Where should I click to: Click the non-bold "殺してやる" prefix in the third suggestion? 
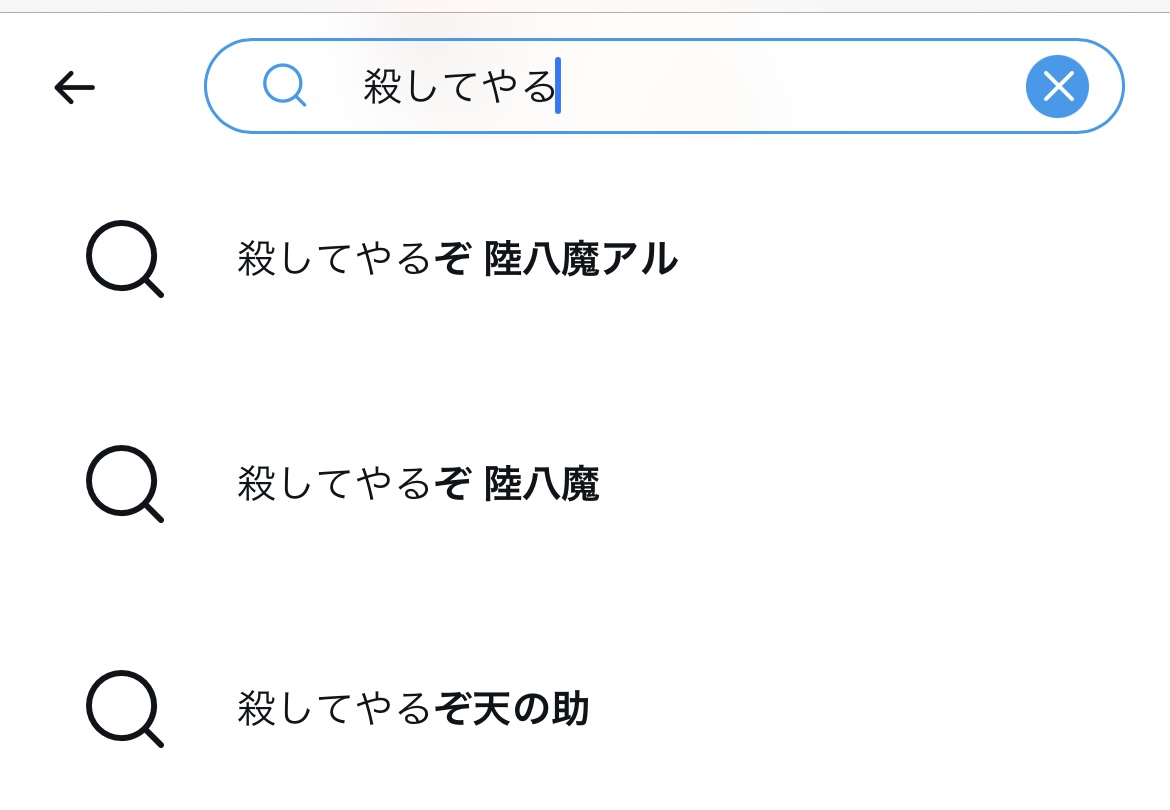pos(334,710)
